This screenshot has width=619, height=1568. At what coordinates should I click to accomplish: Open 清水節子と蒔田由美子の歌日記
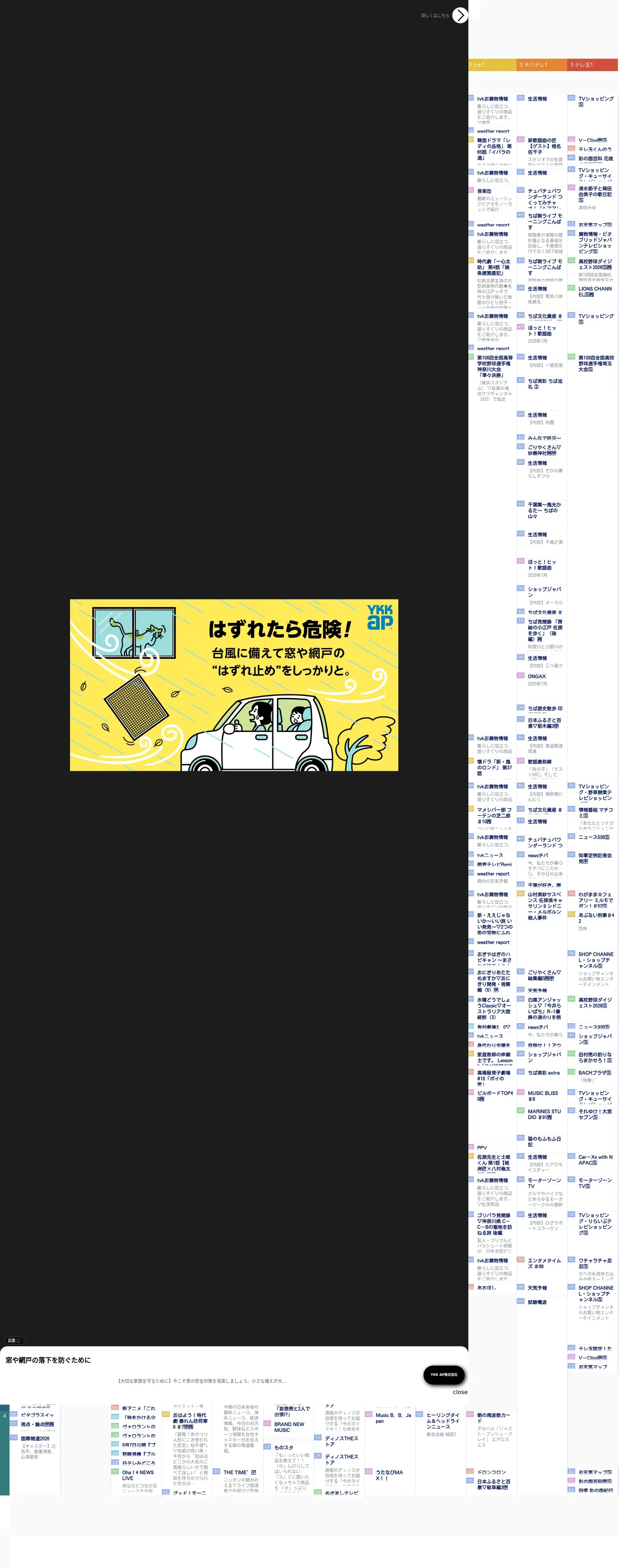(x=595, y=194)
